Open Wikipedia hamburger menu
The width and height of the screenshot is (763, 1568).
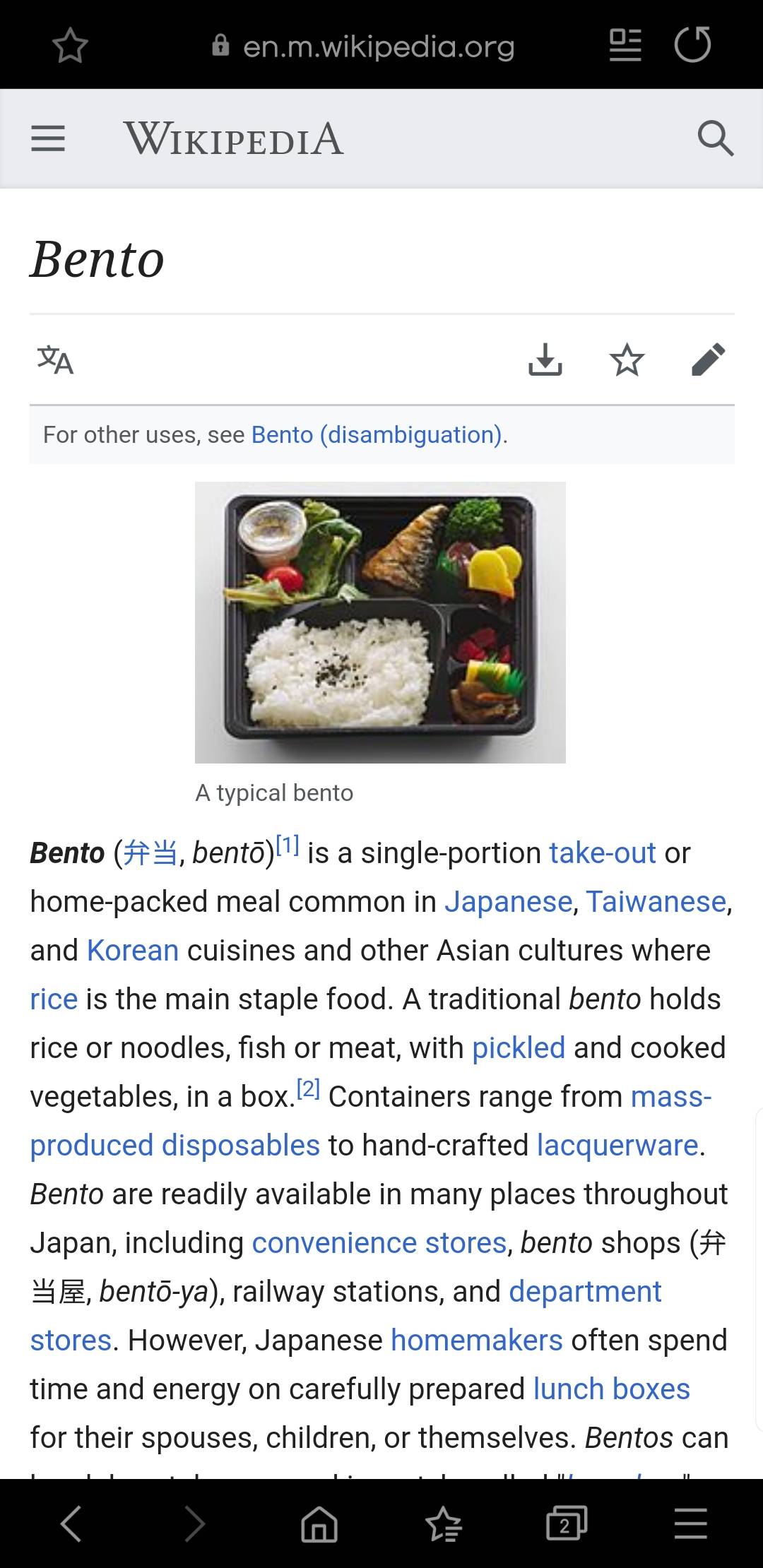48,138
